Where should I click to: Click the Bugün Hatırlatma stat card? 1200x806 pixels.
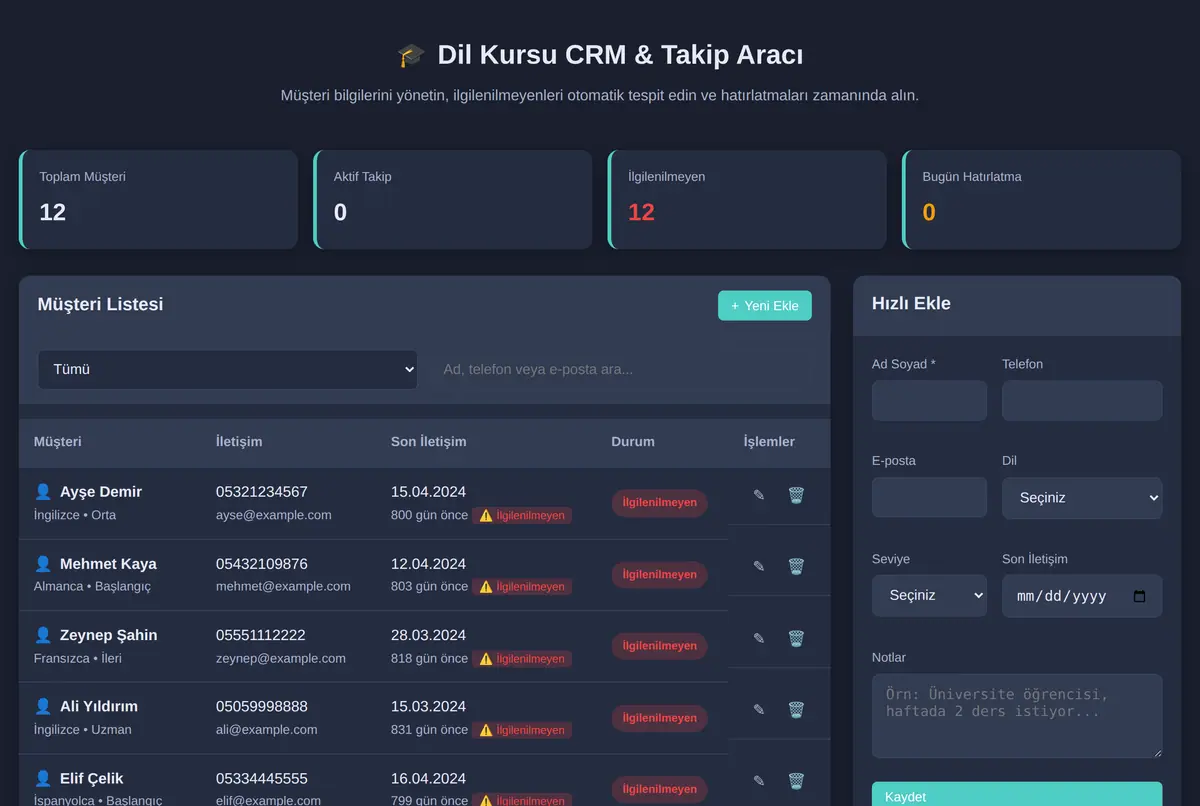point(1041,200)
